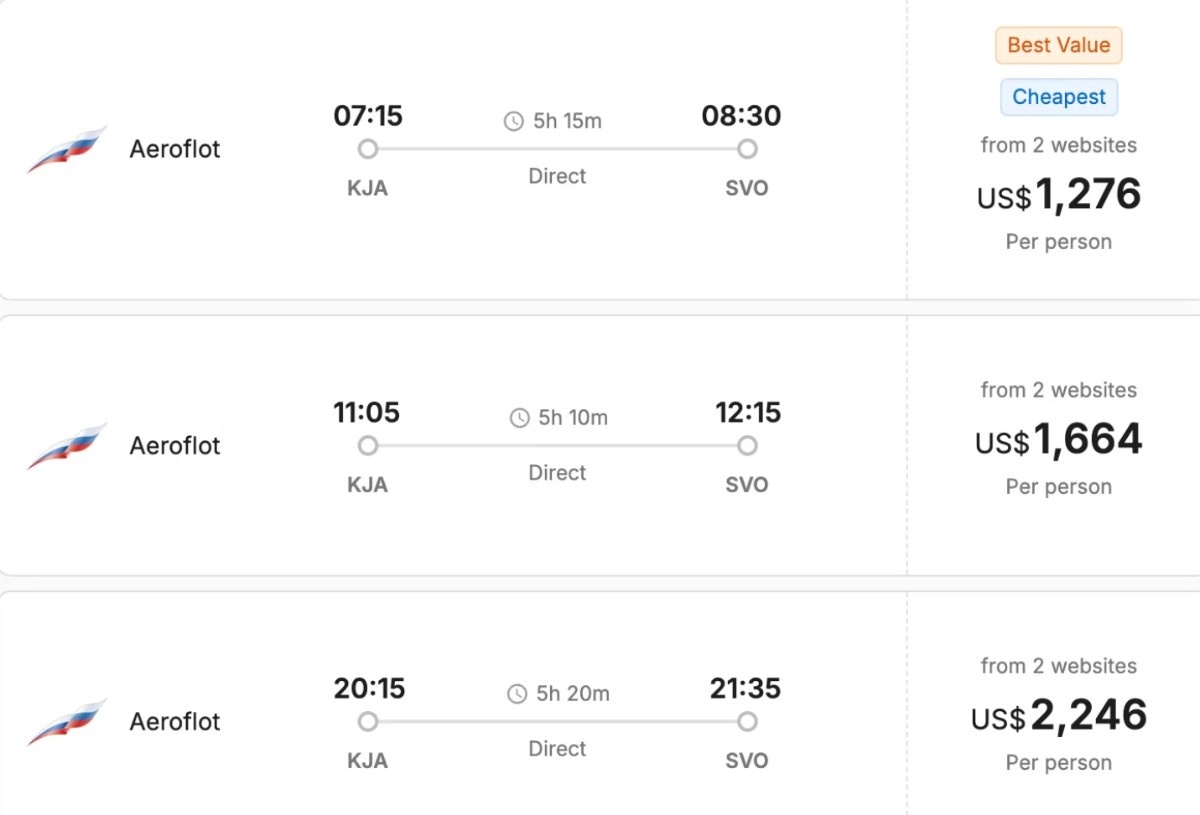Open the US$1,664 price offer

pyautogui.click(x=1059, y=440)
